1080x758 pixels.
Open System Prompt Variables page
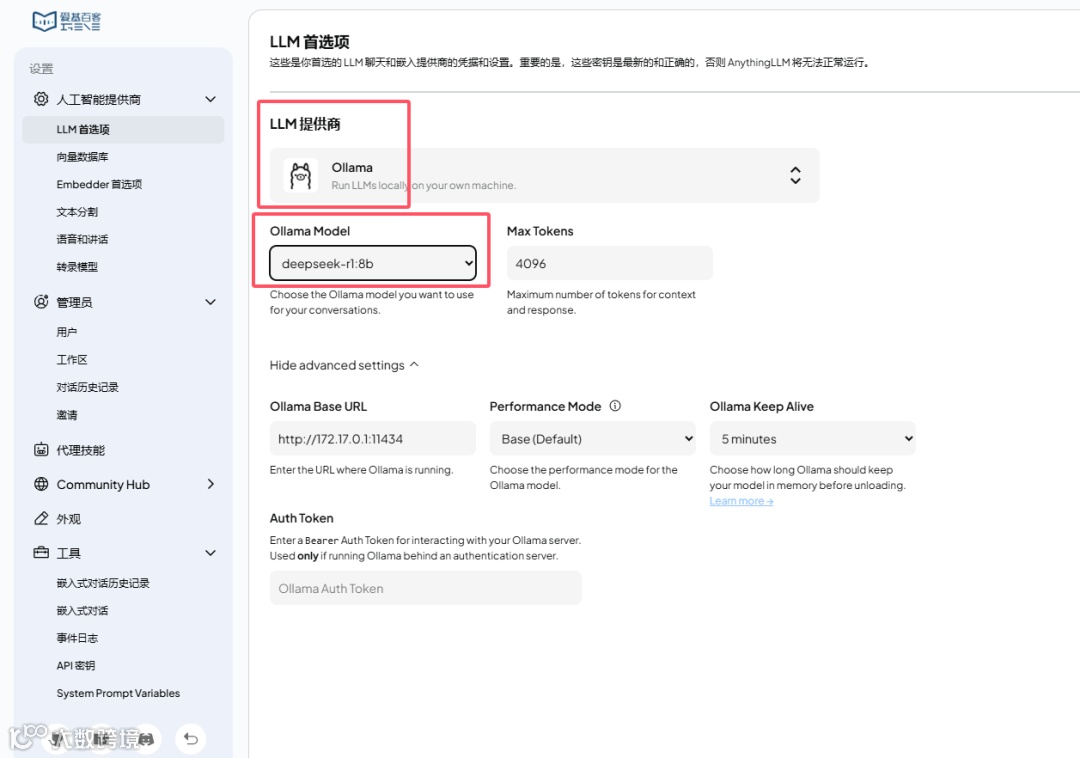tap(118, 693)
